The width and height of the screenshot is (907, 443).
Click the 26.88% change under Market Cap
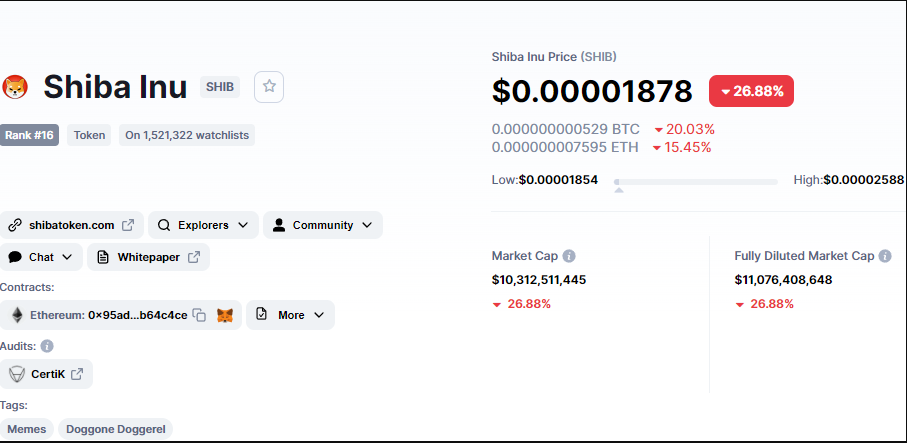tap(522, 304)
